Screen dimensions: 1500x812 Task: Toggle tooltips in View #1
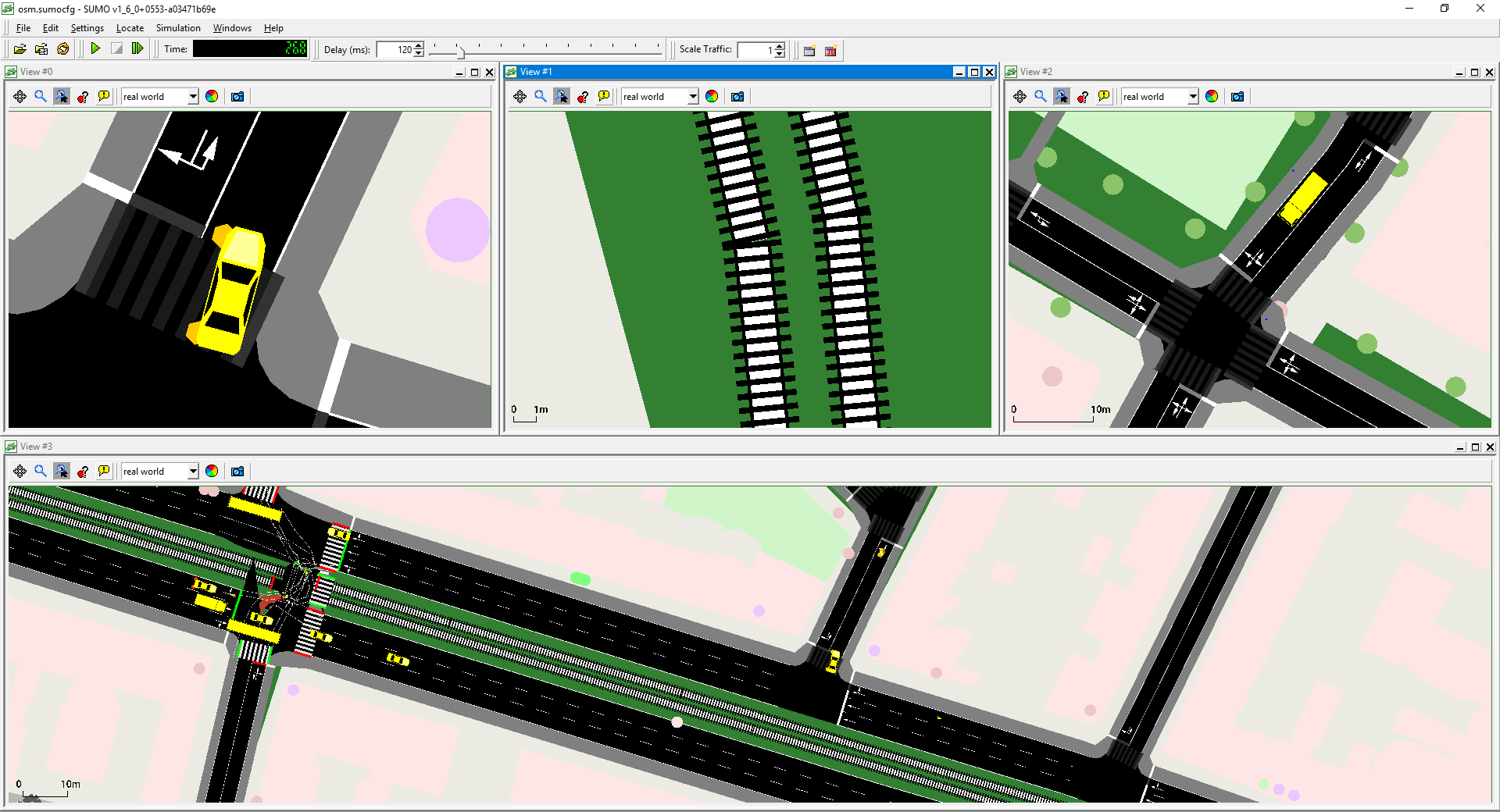tap(604, 97)
